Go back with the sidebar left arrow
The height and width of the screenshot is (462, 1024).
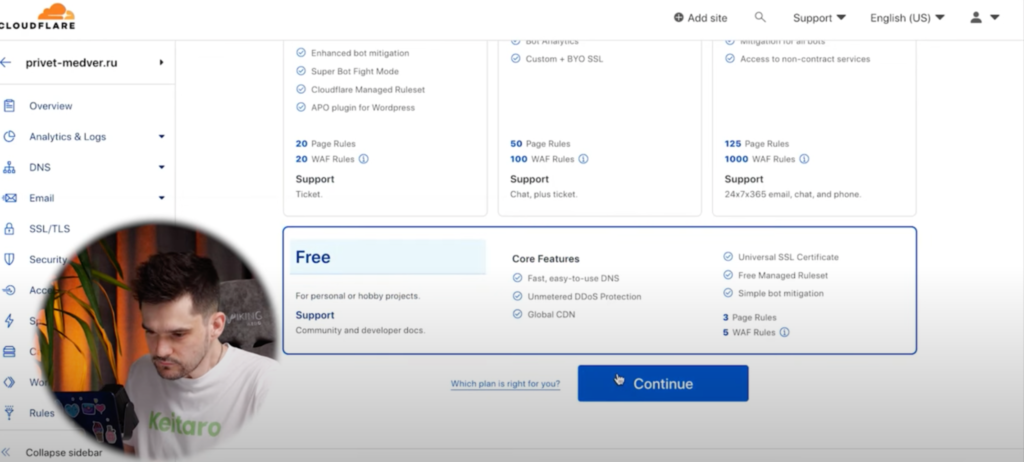[x=6, y=63]
